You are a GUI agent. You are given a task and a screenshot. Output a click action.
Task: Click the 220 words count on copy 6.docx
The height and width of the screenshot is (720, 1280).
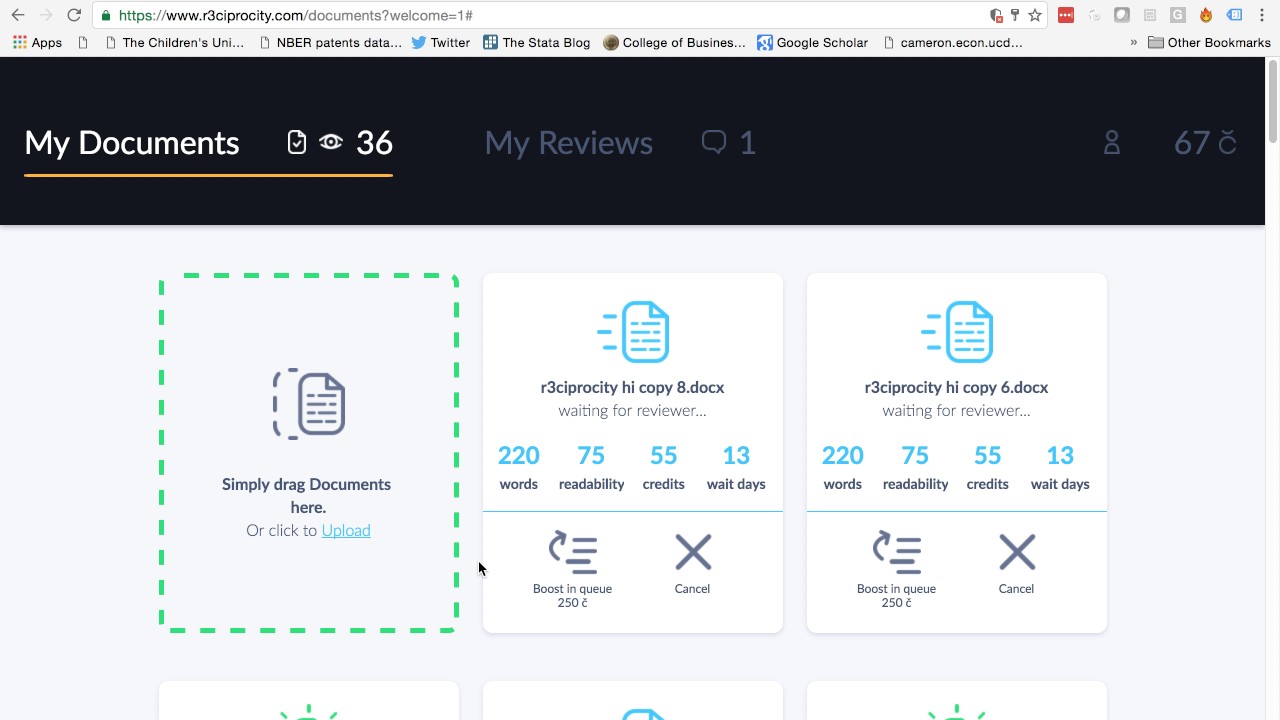click(x=842, y=456)
